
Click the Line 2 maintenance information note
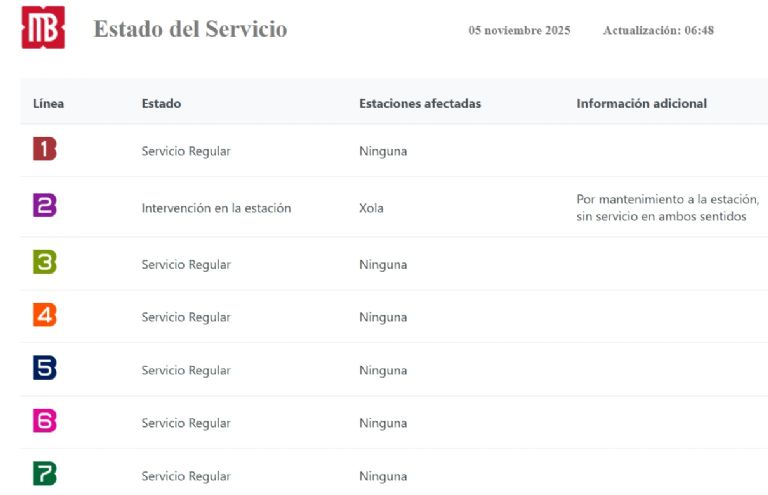coord(667,208)
